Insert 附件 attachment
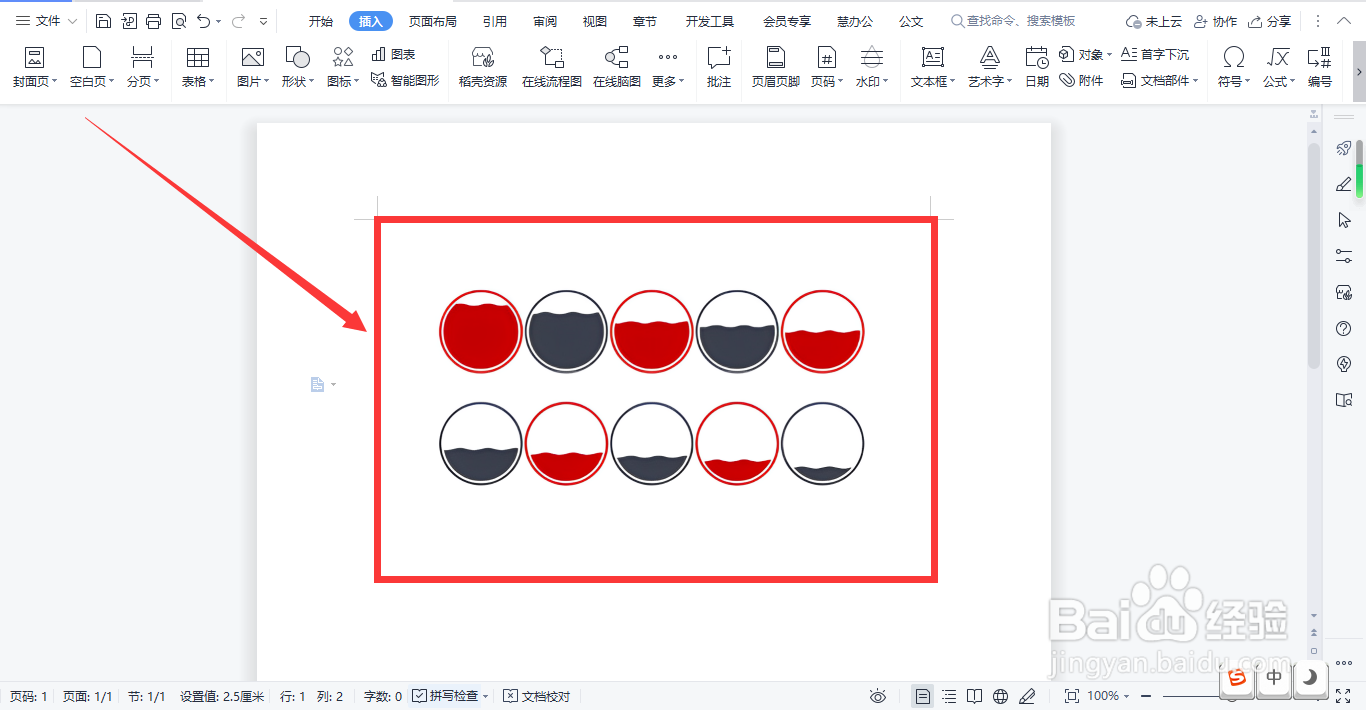The width and height of the screenshot is (1366, 710). (x=1081, y=80)
